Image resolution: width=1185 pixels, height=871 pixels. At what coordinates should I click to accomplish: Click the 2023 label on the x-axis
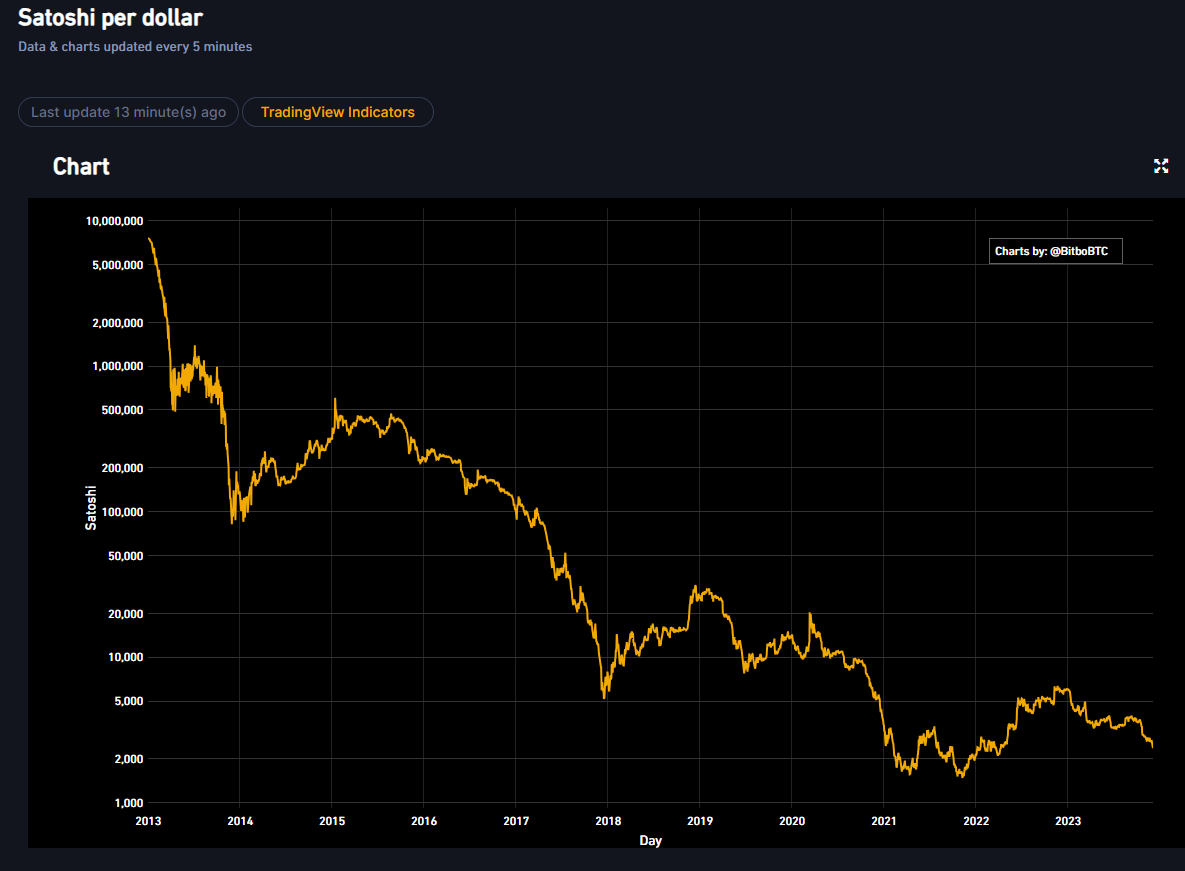(x=1068, y=821)
